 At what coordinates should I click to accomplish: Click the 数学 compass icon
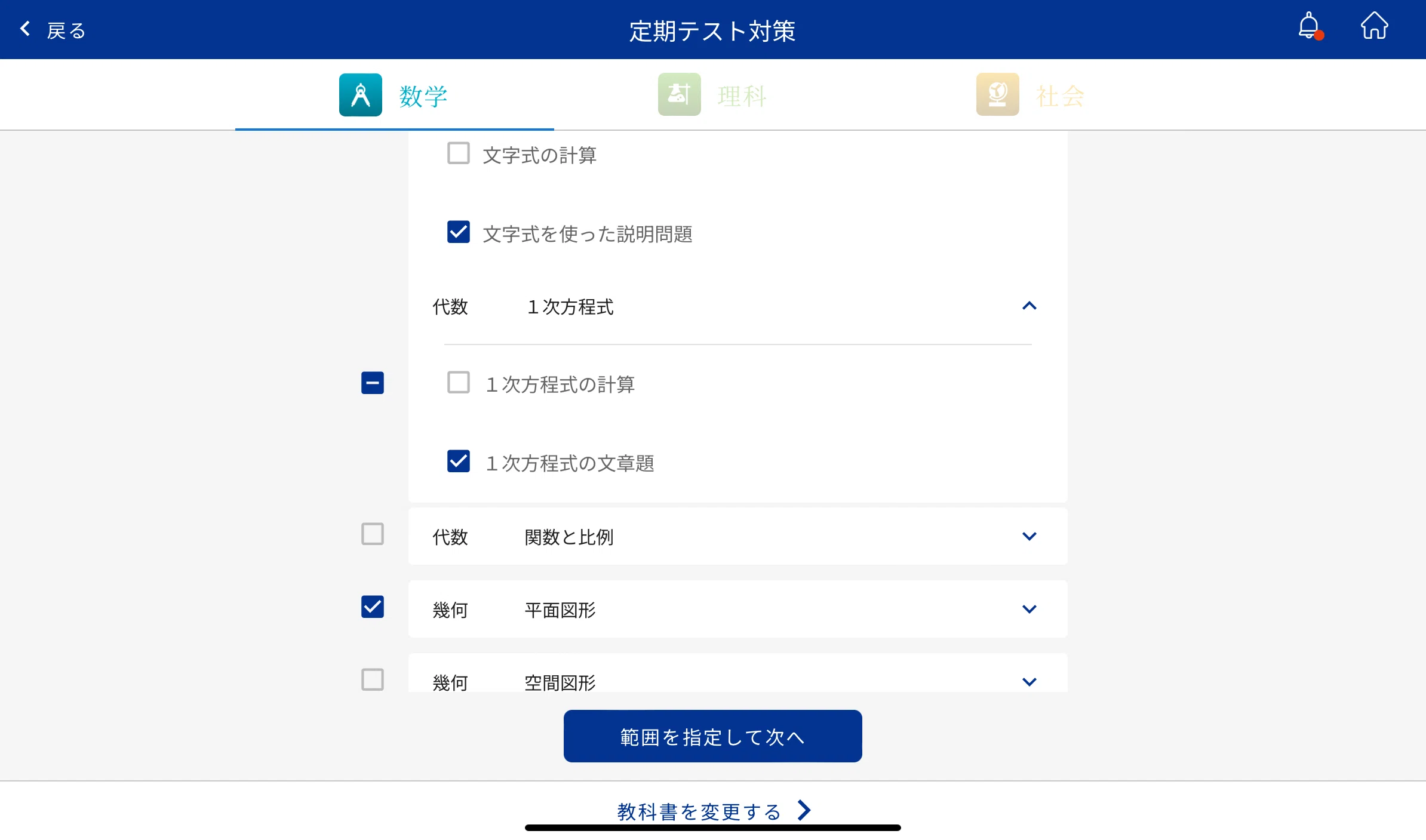coord(361,95)
